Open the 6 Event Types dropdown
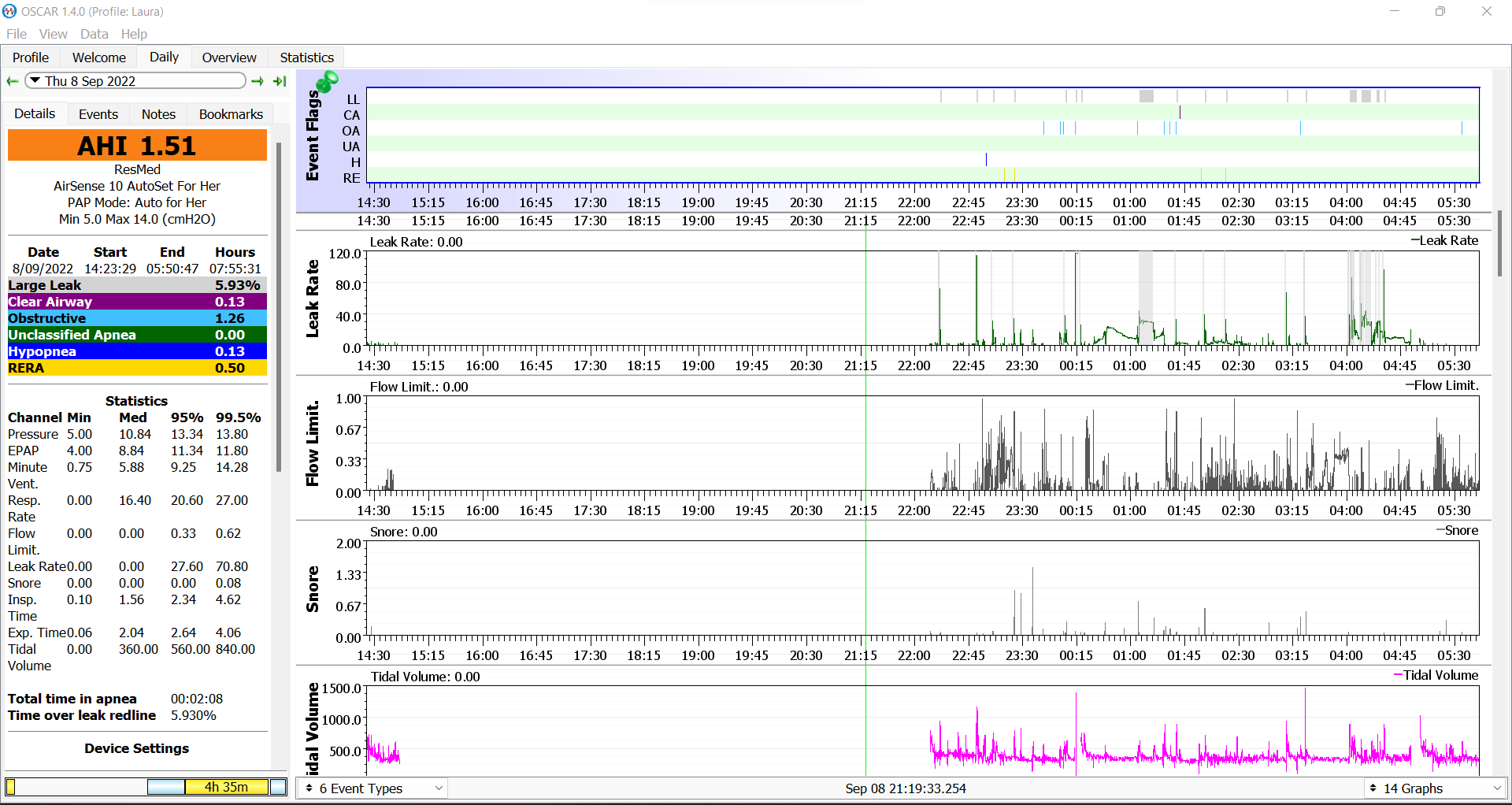 [374, 788]
